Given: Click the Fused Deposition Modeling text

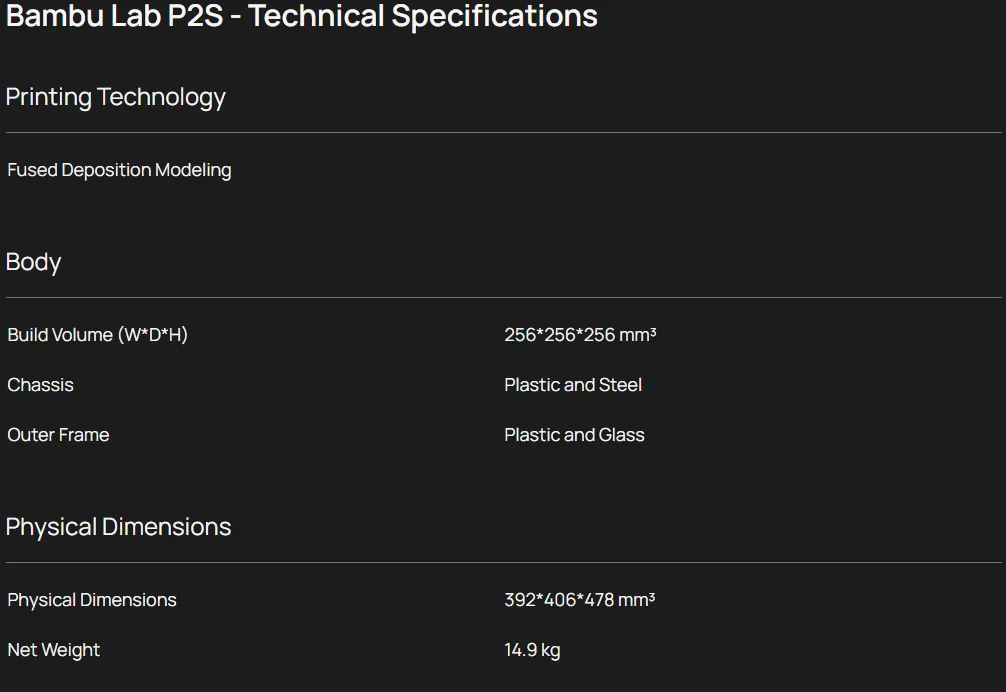Looking at the screenshot, I should (119, 170).
